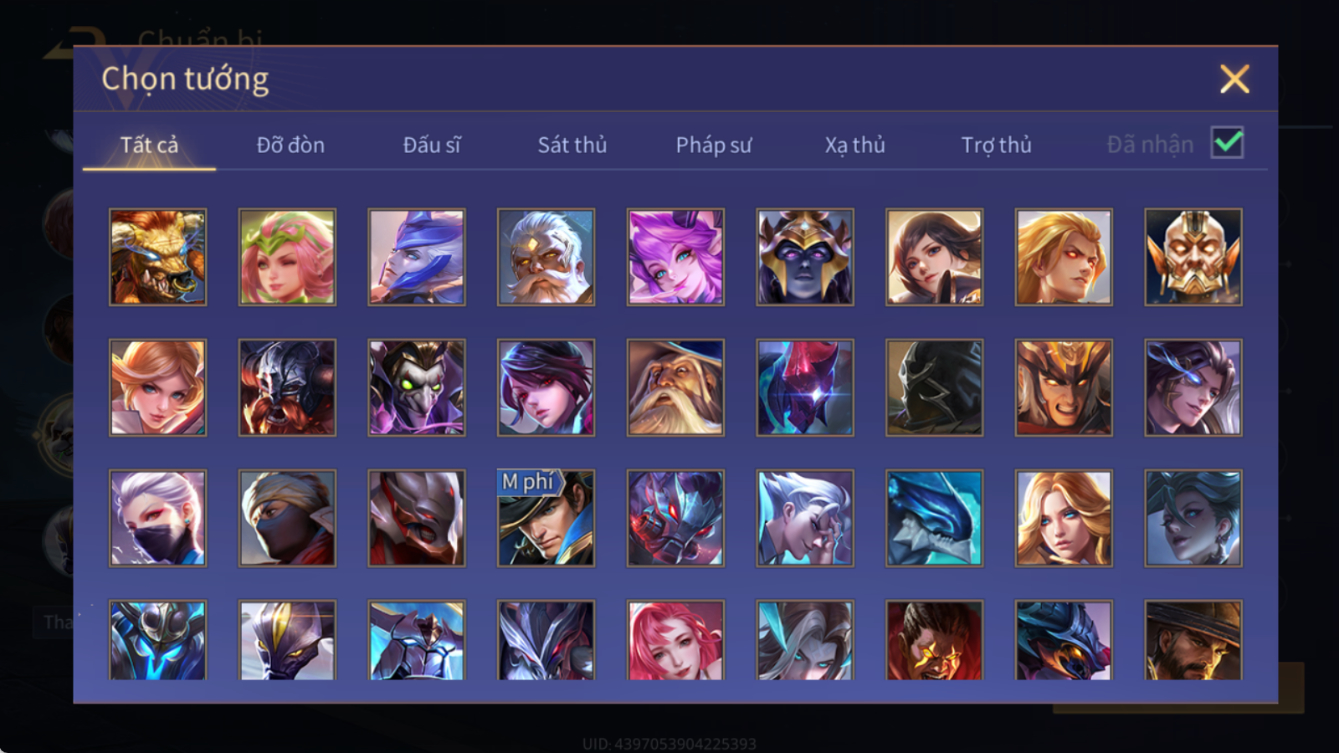Toggle the Đã nhận checkbox
Screen dimensions: 1339x753
(1227, 143)
